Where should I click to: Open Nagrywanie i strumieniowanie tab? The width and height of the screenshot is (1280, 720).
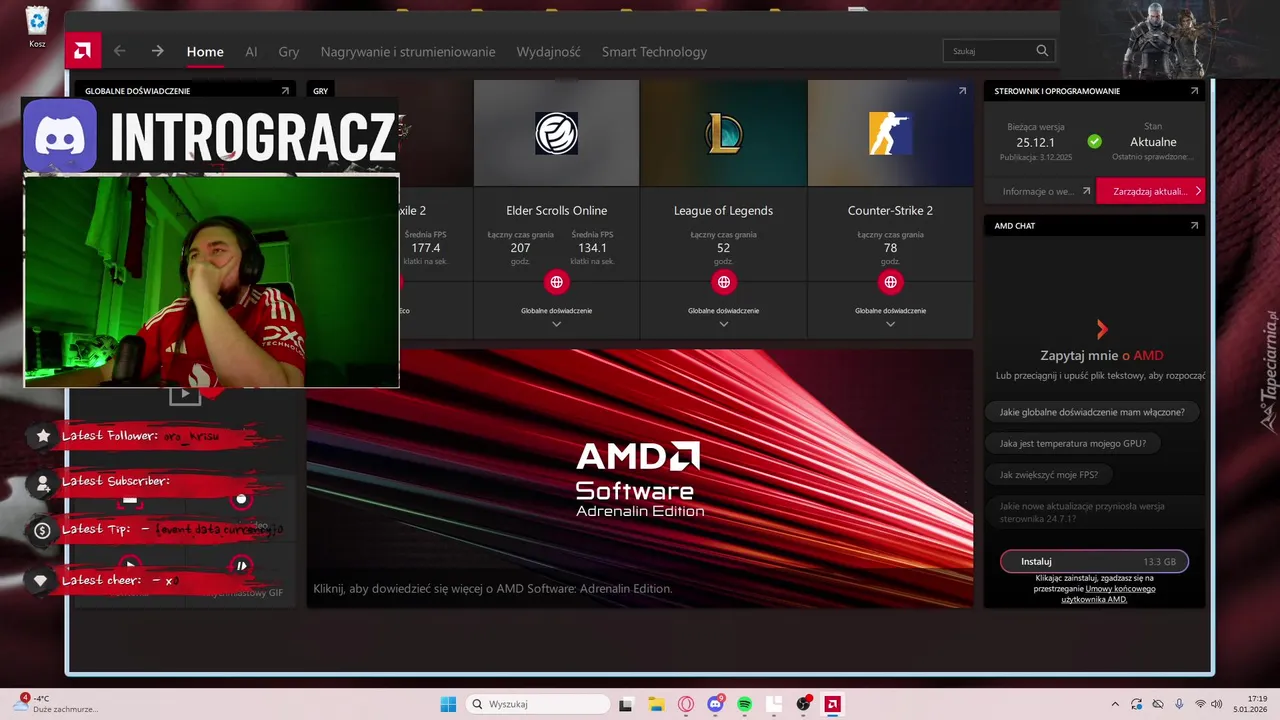408,52
